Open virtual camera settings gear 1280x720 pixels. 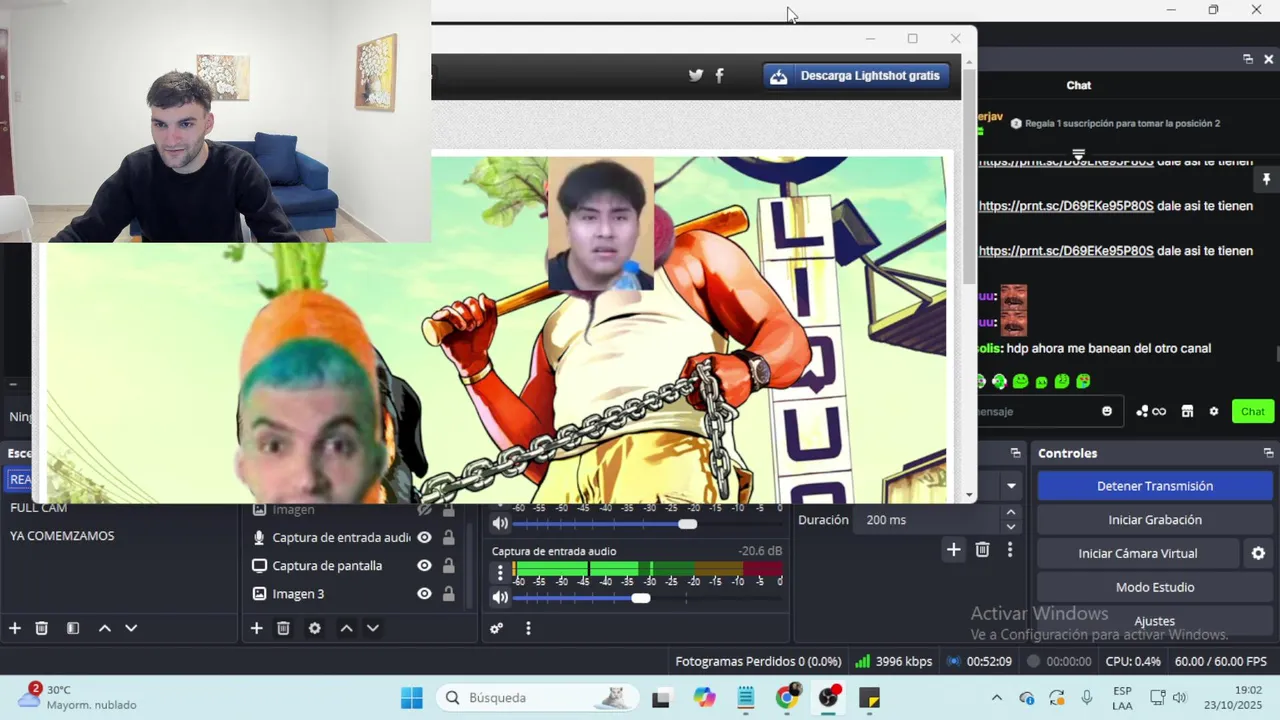click(x=1258, y=553)
